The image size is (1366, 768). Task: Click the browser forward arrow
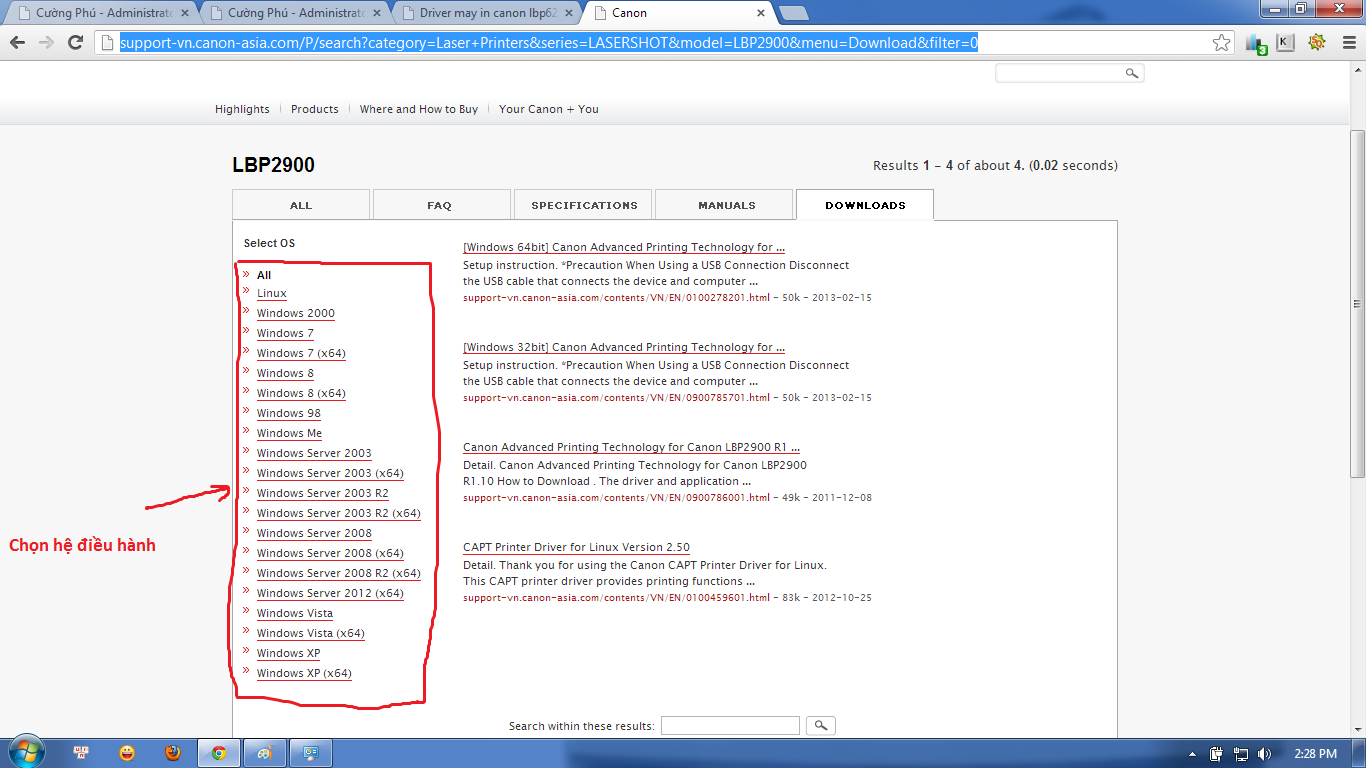[x=46, y=42]
